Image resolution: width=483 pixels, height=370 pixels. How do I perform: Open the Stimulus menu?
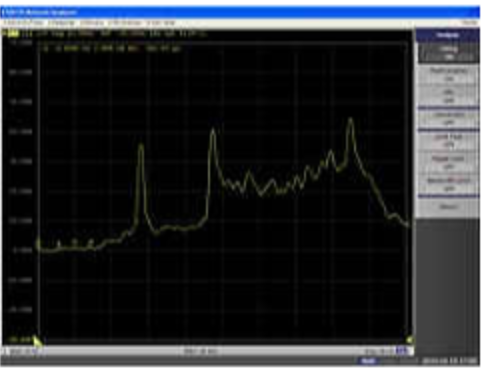tap(92, 23)
